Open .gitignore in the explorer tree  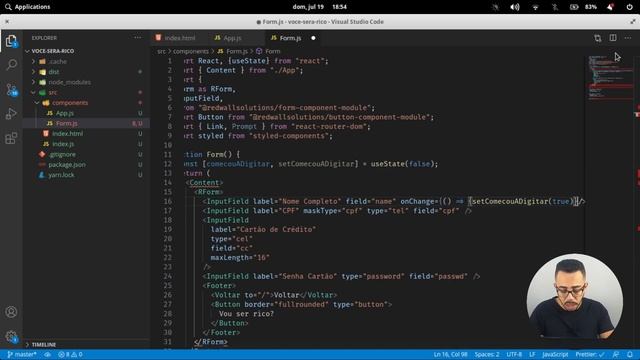point(87,154)
